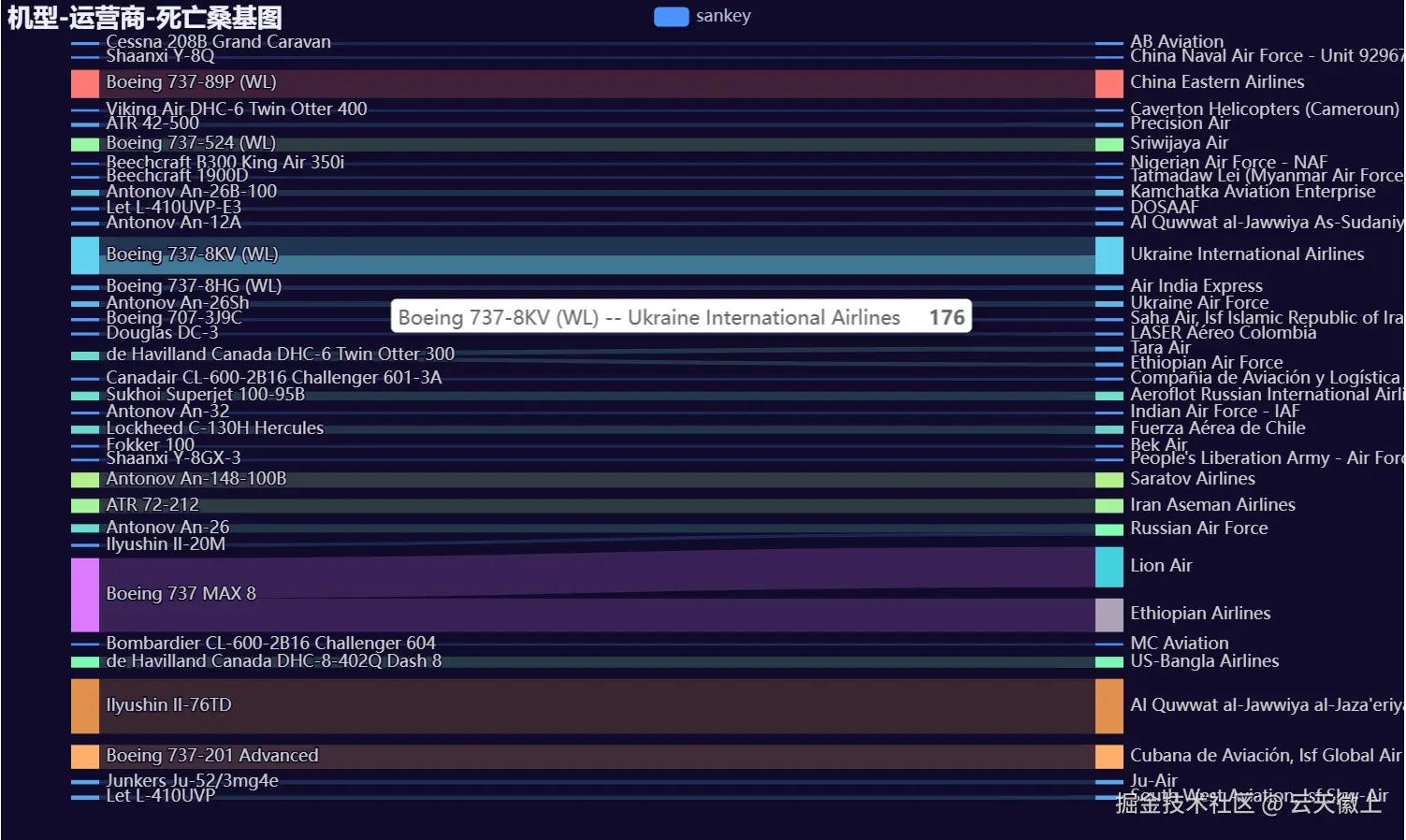Viewport: 1406px width, 840px height.
Task: Click the chart title 机型-运营商-死亡桑基图
Action: coord(145,18)
